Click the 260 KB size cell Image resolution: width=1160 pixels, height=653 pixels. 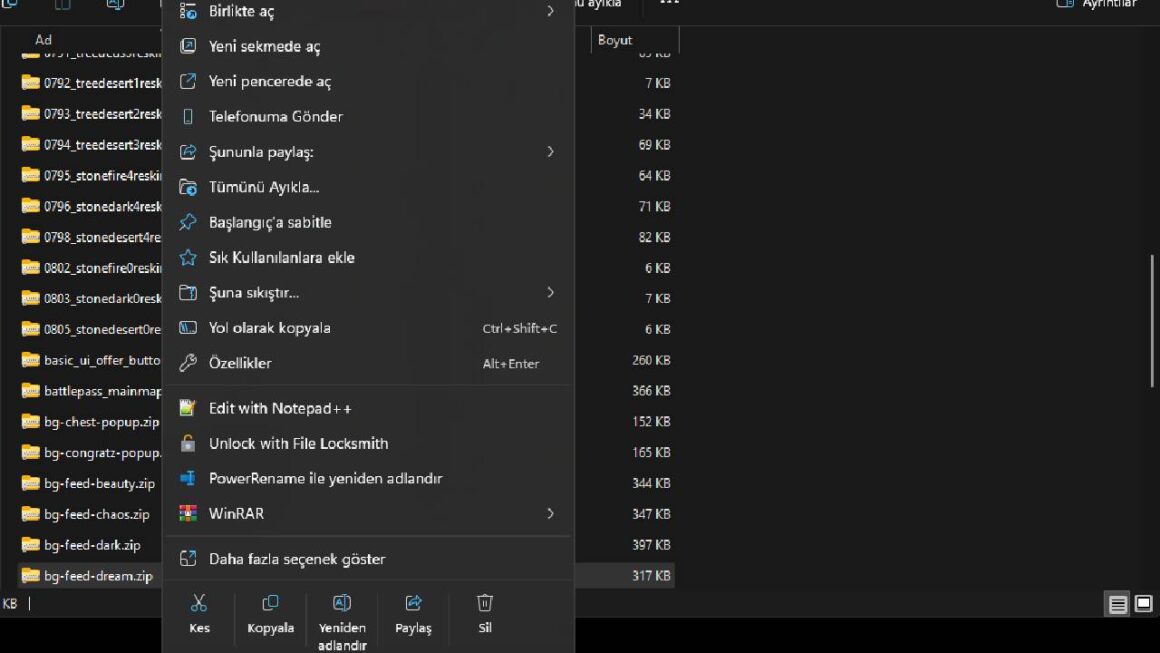click(651, 360)
